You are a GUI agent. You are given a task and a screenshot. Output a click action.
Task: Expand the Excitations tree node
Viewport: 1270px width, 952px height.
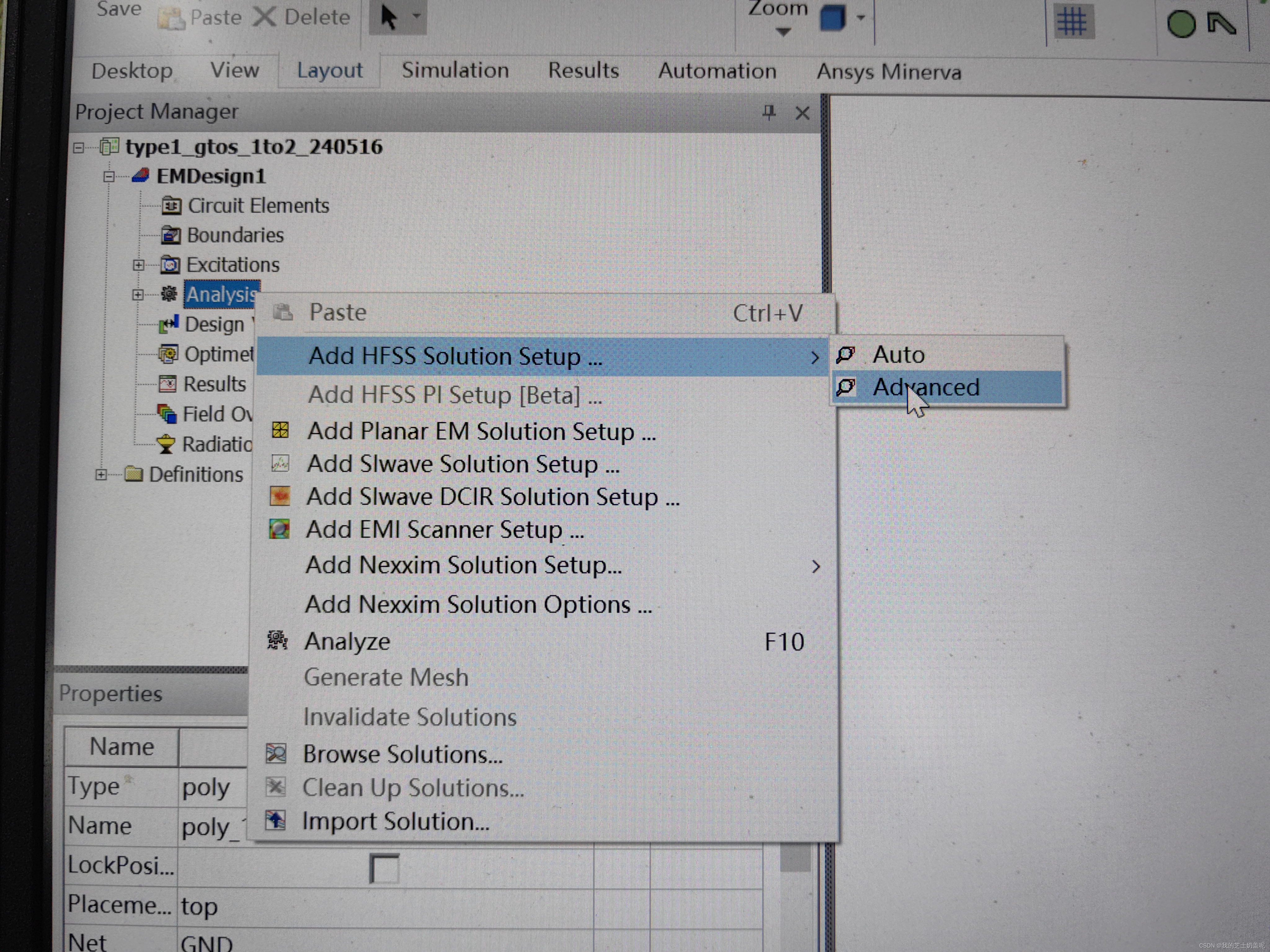pyautogui.click(x=138, y=265)
